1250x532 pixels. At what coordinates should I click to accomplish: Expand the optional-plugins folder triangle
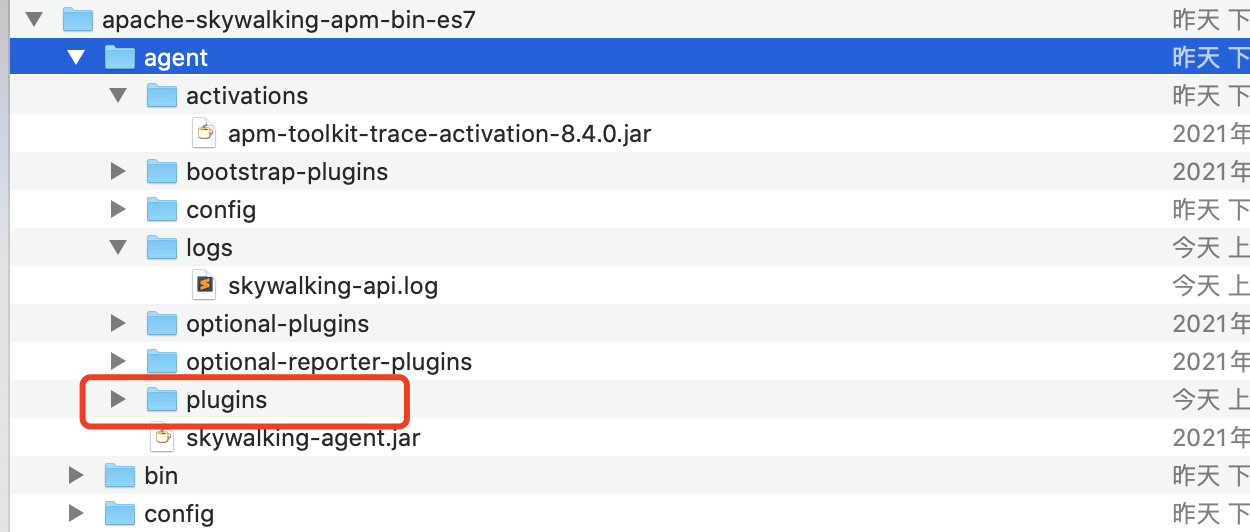tap(118, 323)
